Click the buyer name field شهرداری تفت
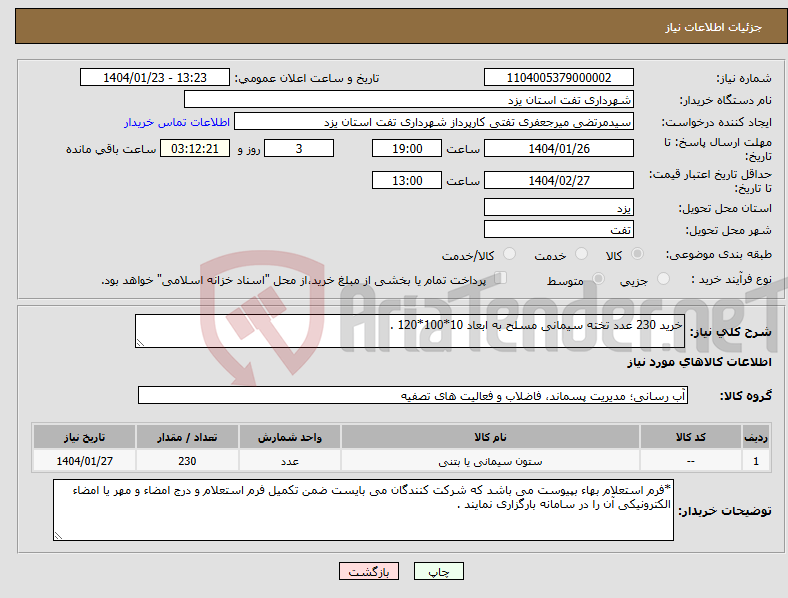Image resolution: width=788 pixels, height=598 pixels. pos(409,99)
